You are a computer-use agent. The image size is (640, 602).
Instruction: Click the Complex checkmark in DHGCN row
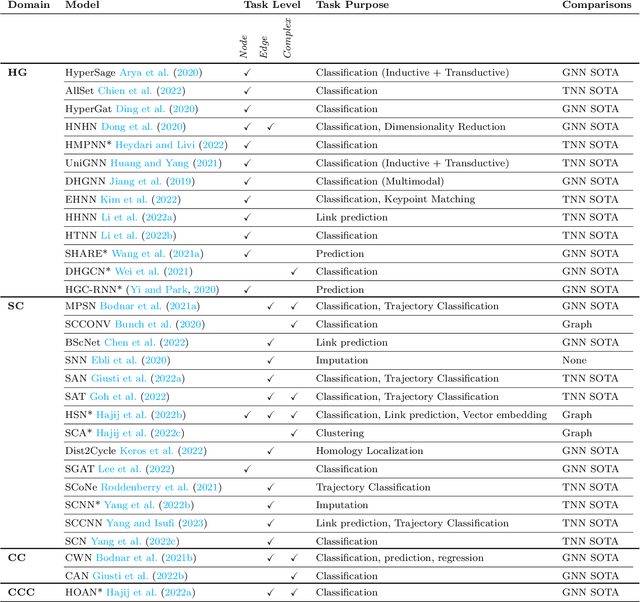[294, 271]
